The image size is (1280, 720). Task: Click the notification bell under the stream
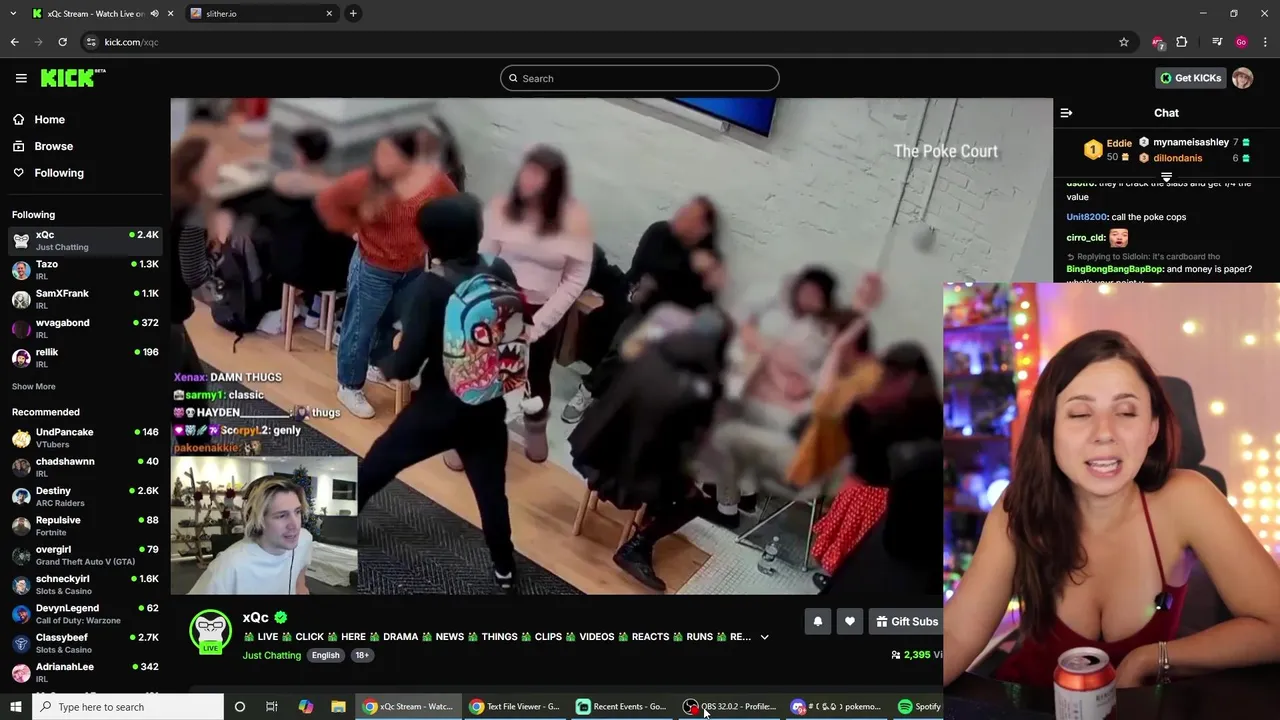(818, 621)
